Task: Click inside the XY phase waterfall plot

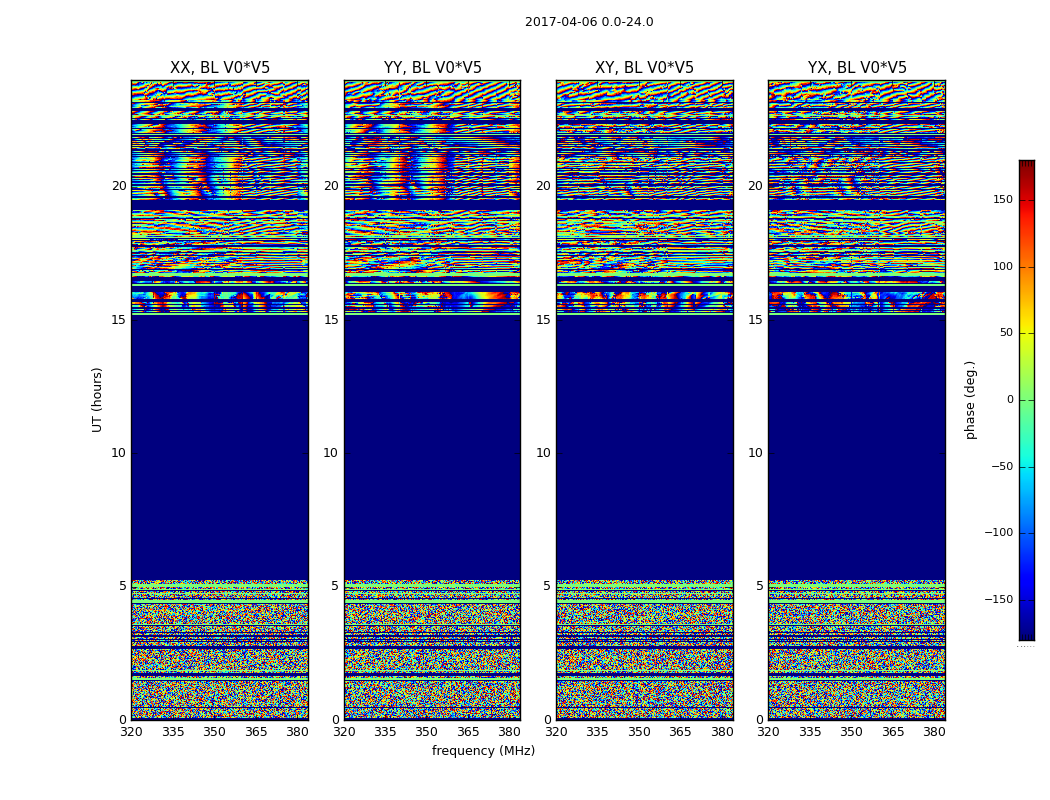Action: coord(645,400)
